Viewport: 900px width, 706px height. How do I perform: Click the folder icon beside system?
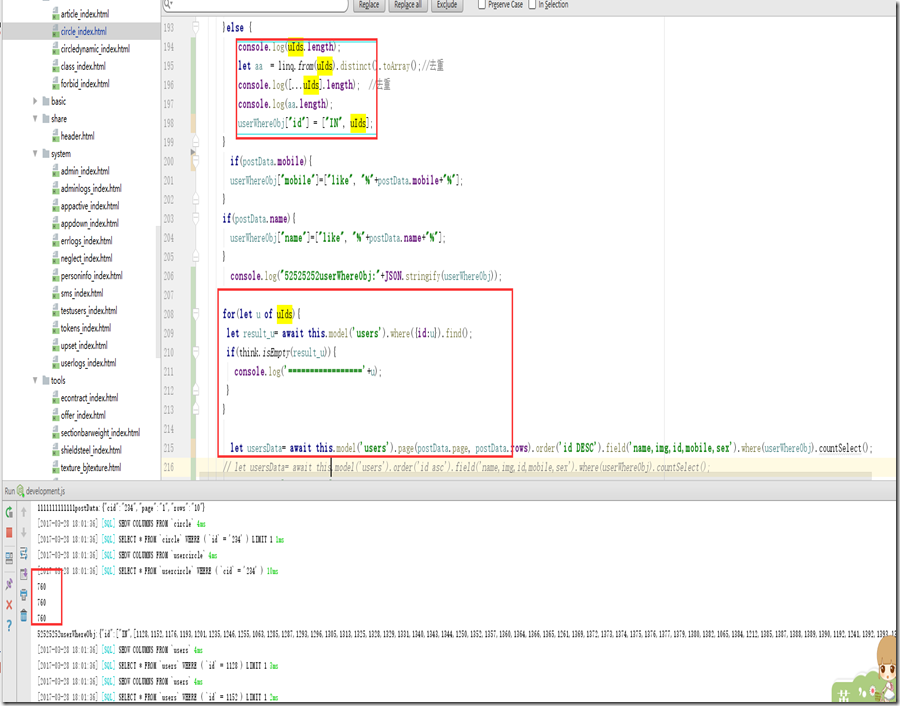tap(45, 153)
